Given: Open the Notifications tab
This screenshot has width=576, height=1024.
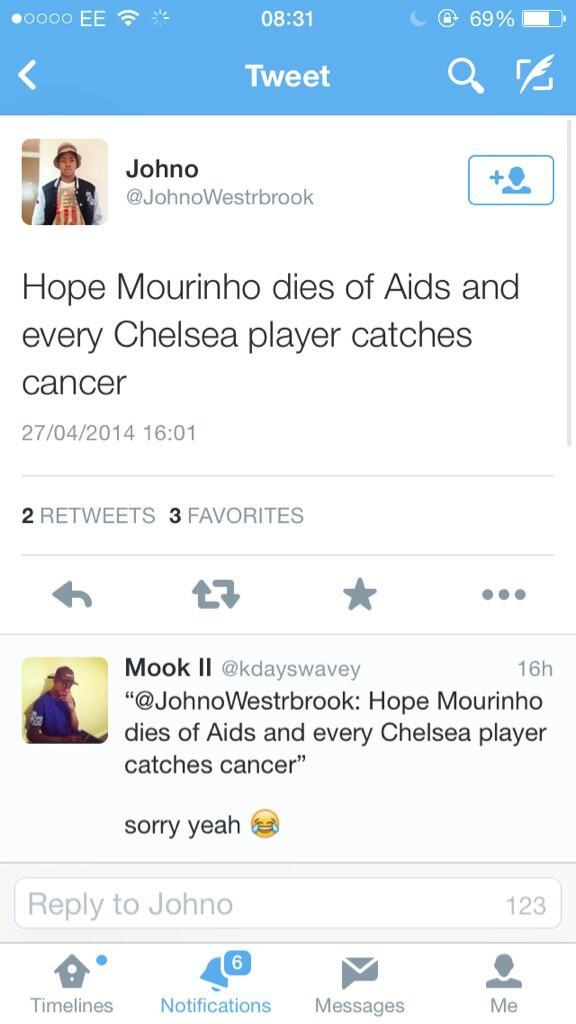Looking at the screenshot, I should (216, 985).
